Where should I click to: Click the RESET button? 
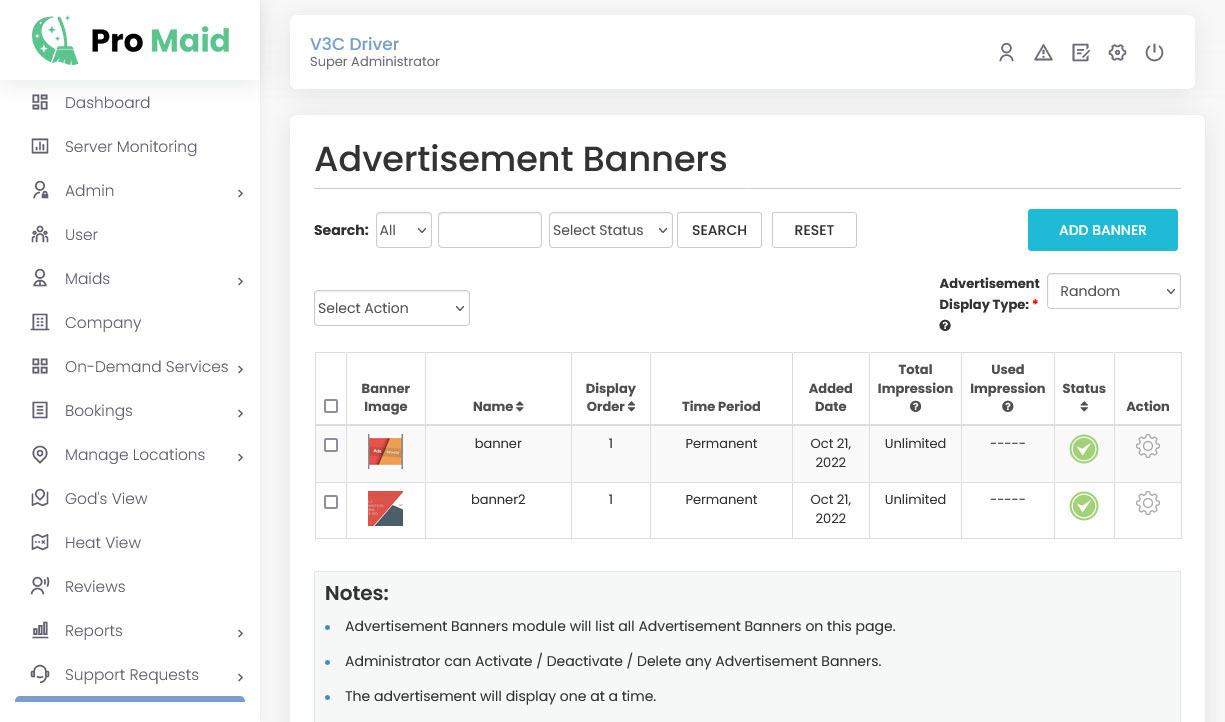[x=814, y=230]
